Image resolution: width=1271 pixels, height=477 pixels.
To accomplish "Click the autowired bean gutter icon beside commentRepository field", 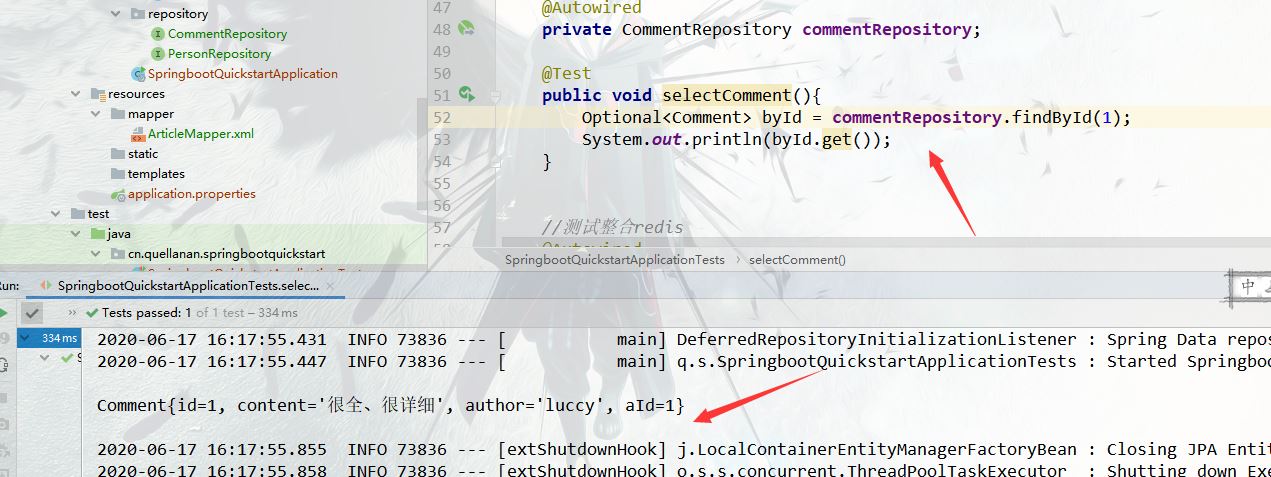I will coord(466,29).
